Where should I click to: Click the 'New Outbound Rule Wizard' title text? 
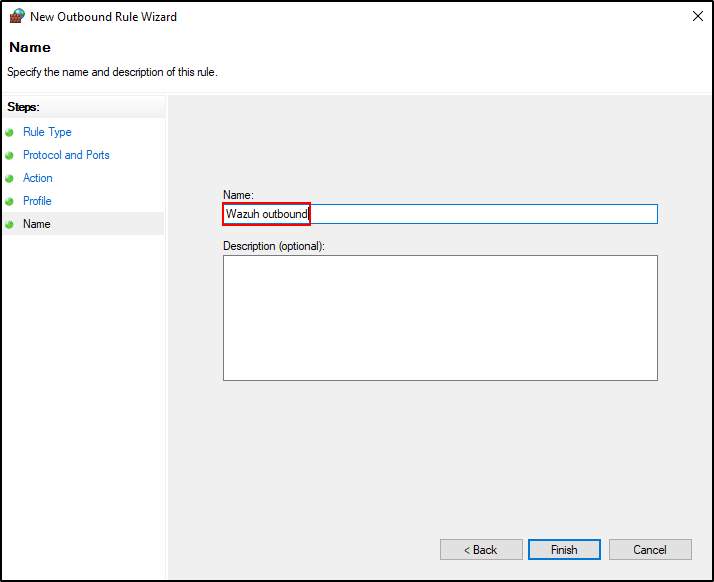click(103, 17)
